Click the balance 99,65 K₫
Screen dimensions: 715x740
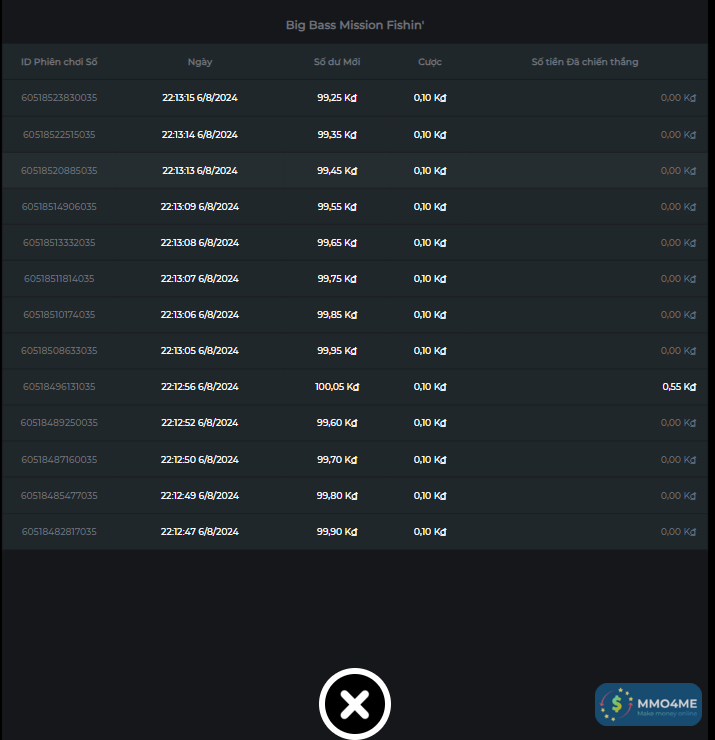click(x=337, y=243)
